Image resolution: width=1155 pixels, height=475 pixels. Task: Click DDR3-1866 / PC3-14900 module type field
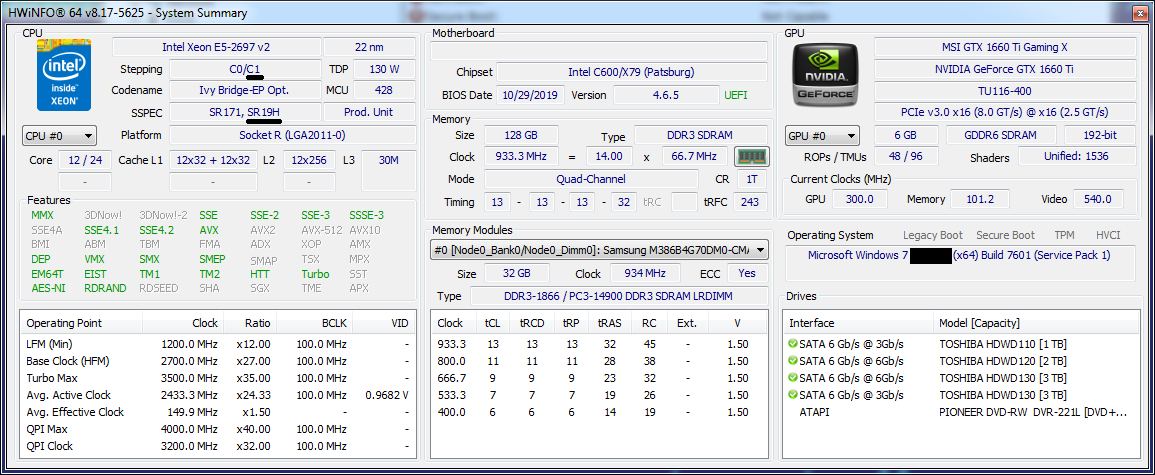(x=619, y=296)
